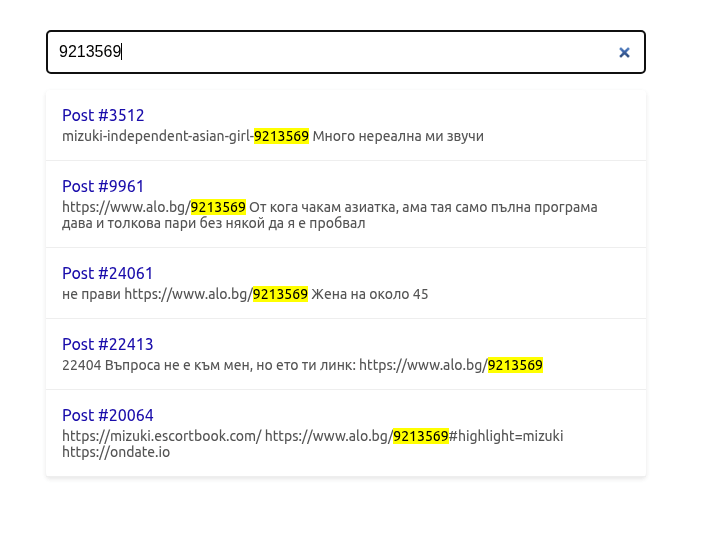Click the highlighted 9213569 under Post #3512
The width and height of the screenshot is (701, 543).
[x=281, y=136]
